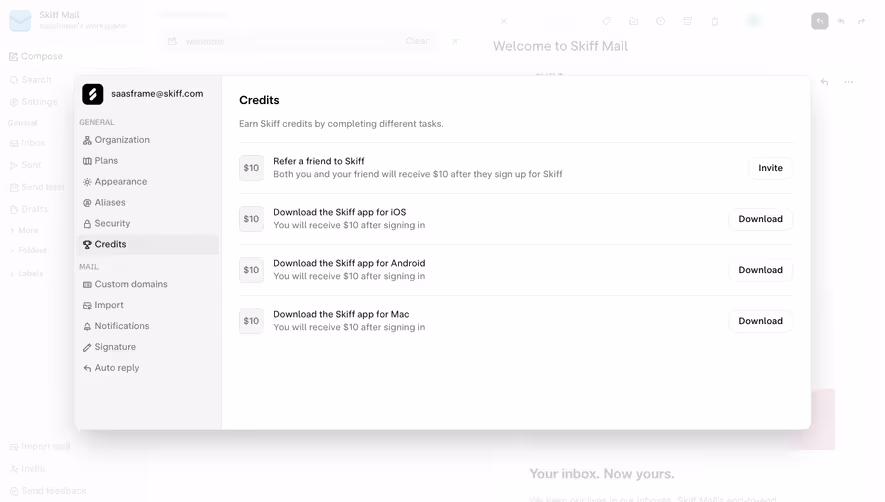Click the archive icon in mail toolbar
The image size is (885, 502).
coord(687,21)
